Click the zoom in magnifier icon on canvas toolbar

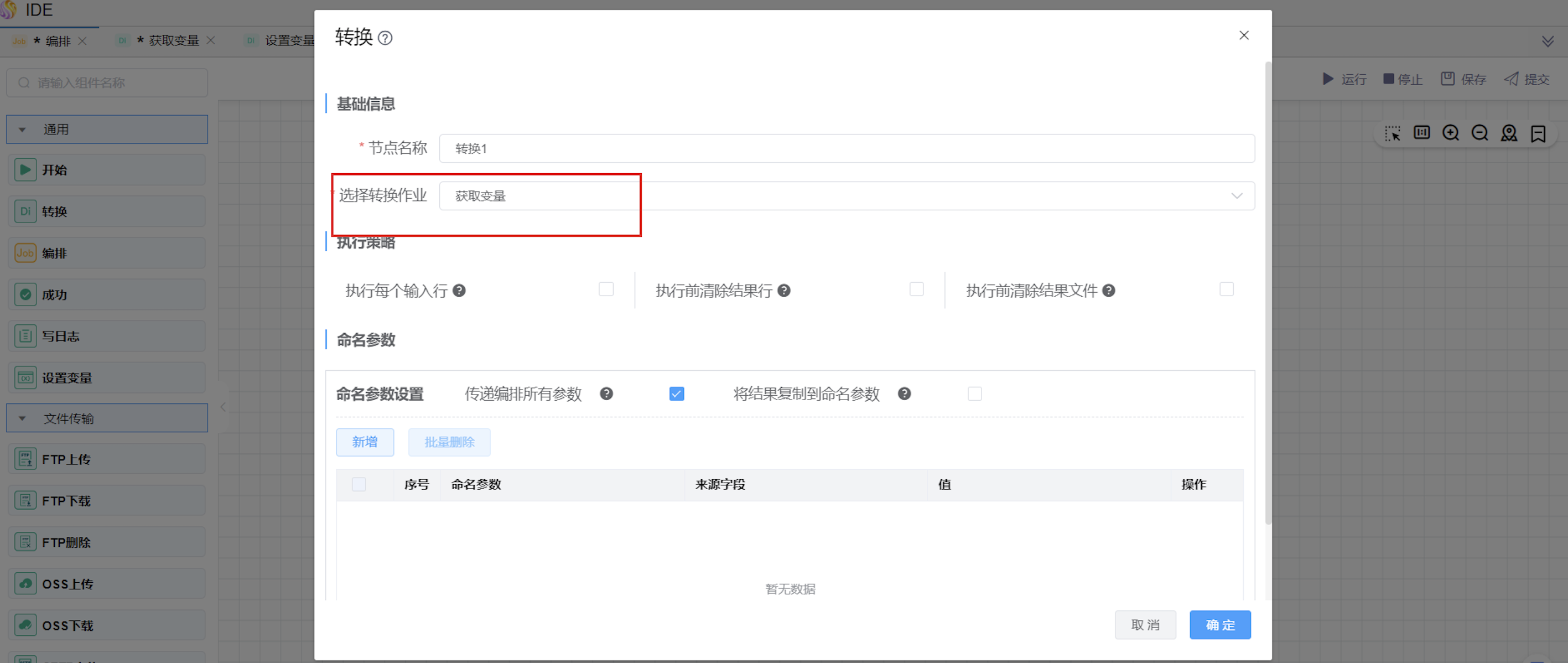click(x=1451, y=133)
